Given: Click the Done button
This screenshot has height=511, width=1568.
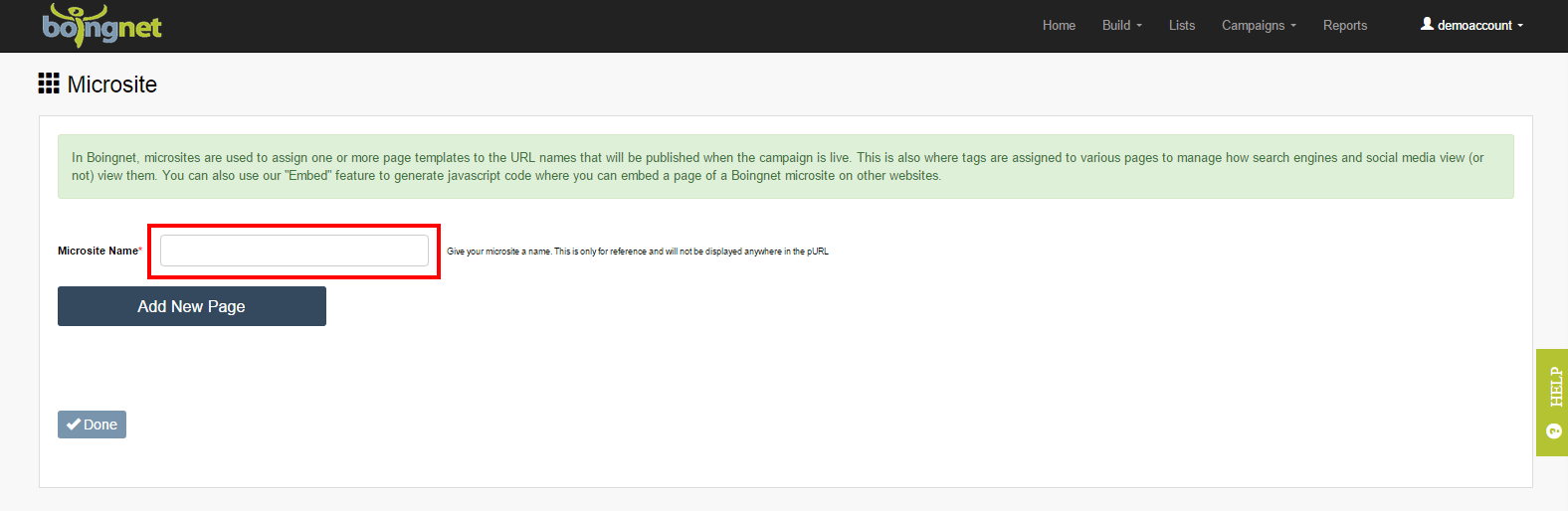Looking at the screenshot, I should (x=92, y=425).
